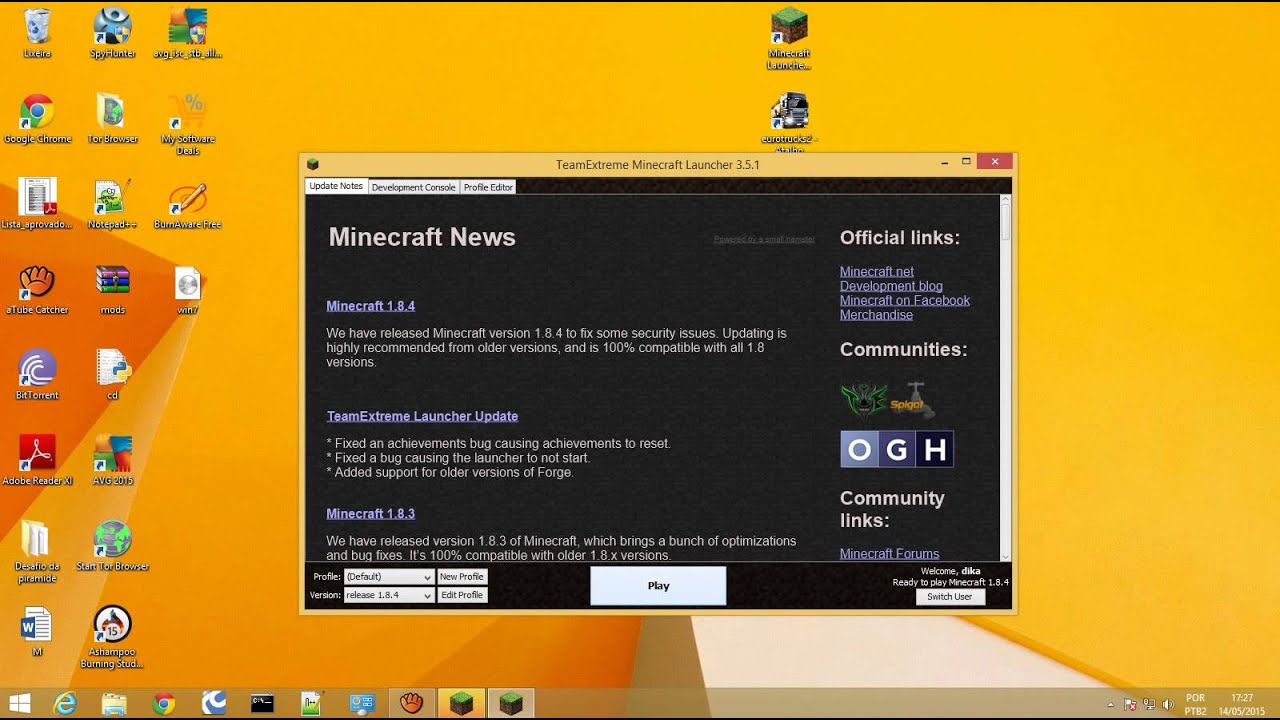The height and width of the screenshot is (720, 1280).
Task: Follow the Merchandise link
Action: pos(876,315)
